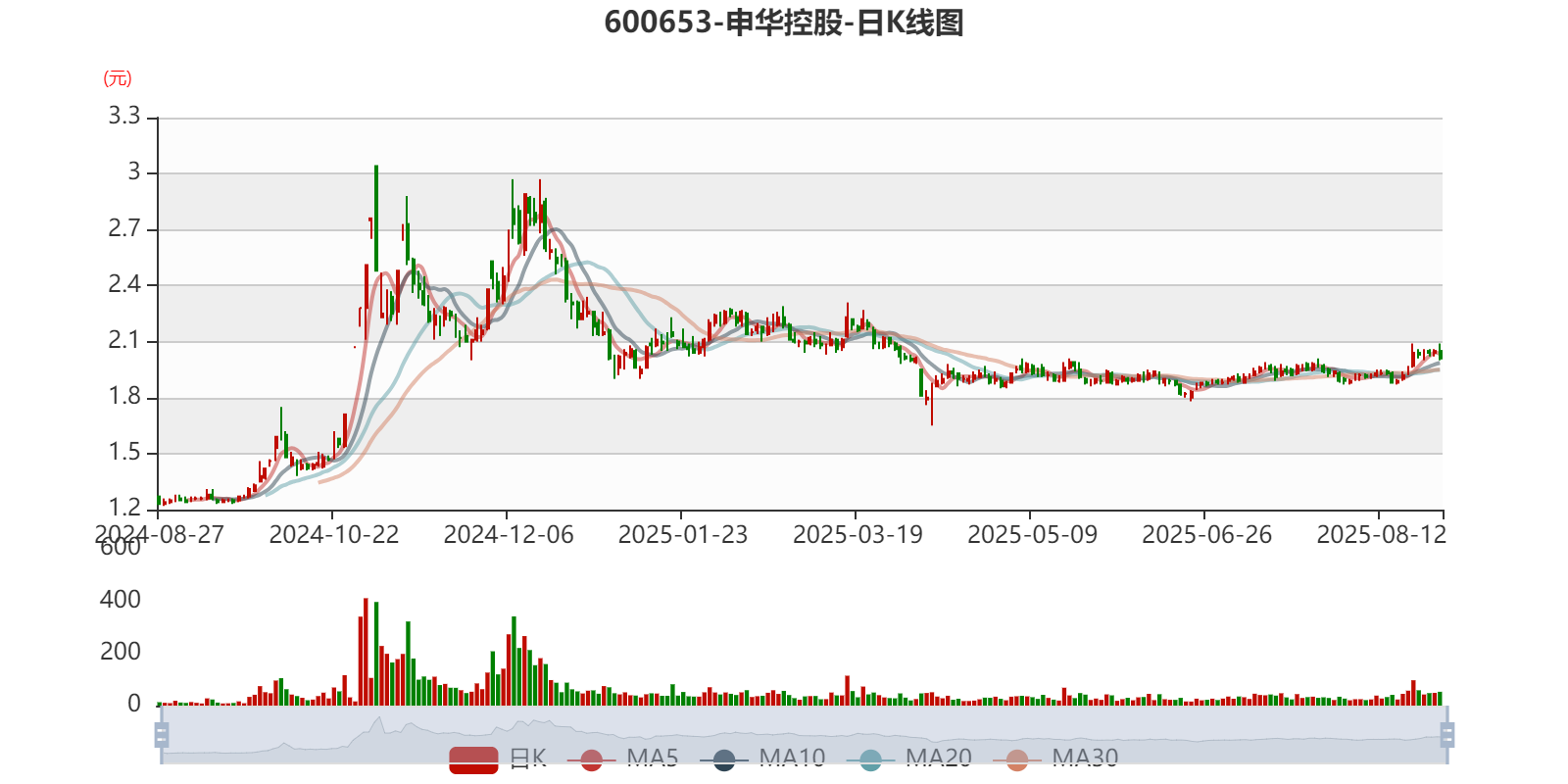Viewport: 1568px width, 784px height.
Task: Click the tallest red volume bar near 400
Action: 366,652
